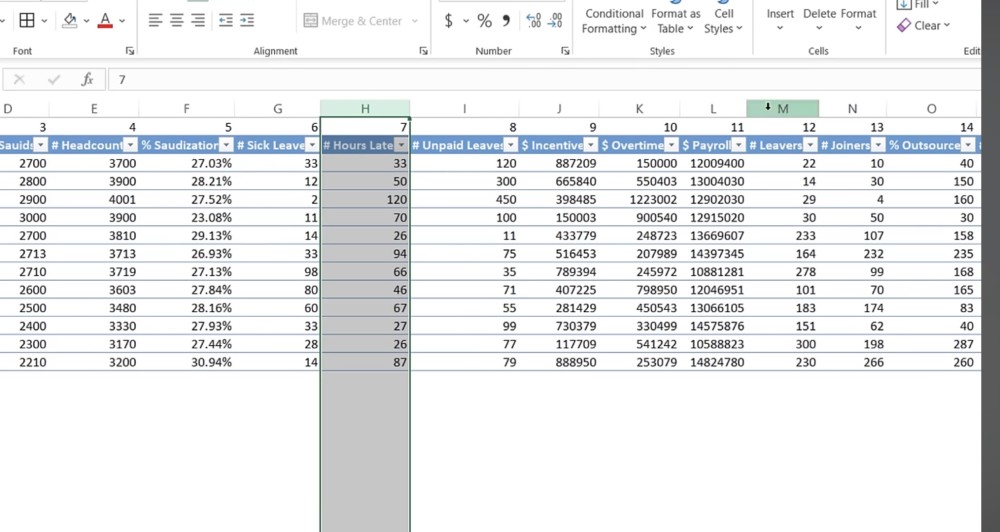Open Sauids column filter dropdown
Viewport: 1000px width, 532px height.
coord(41,145)
